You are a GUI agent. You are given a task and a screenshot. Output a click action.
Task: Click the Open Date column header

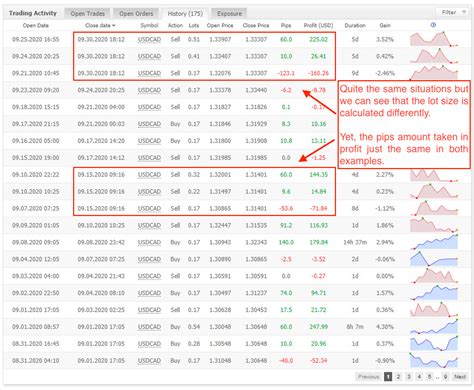(x=36, y=25)
